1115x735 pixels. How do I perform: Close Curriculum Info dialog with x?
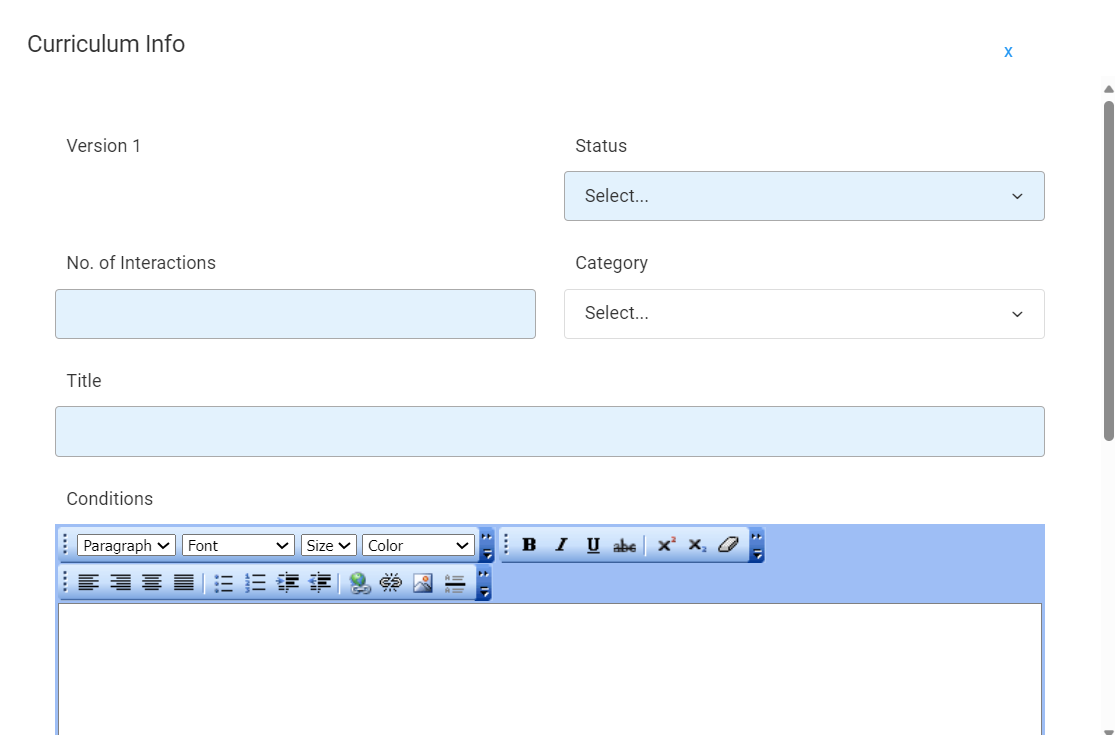click(x=1008, y=52)
